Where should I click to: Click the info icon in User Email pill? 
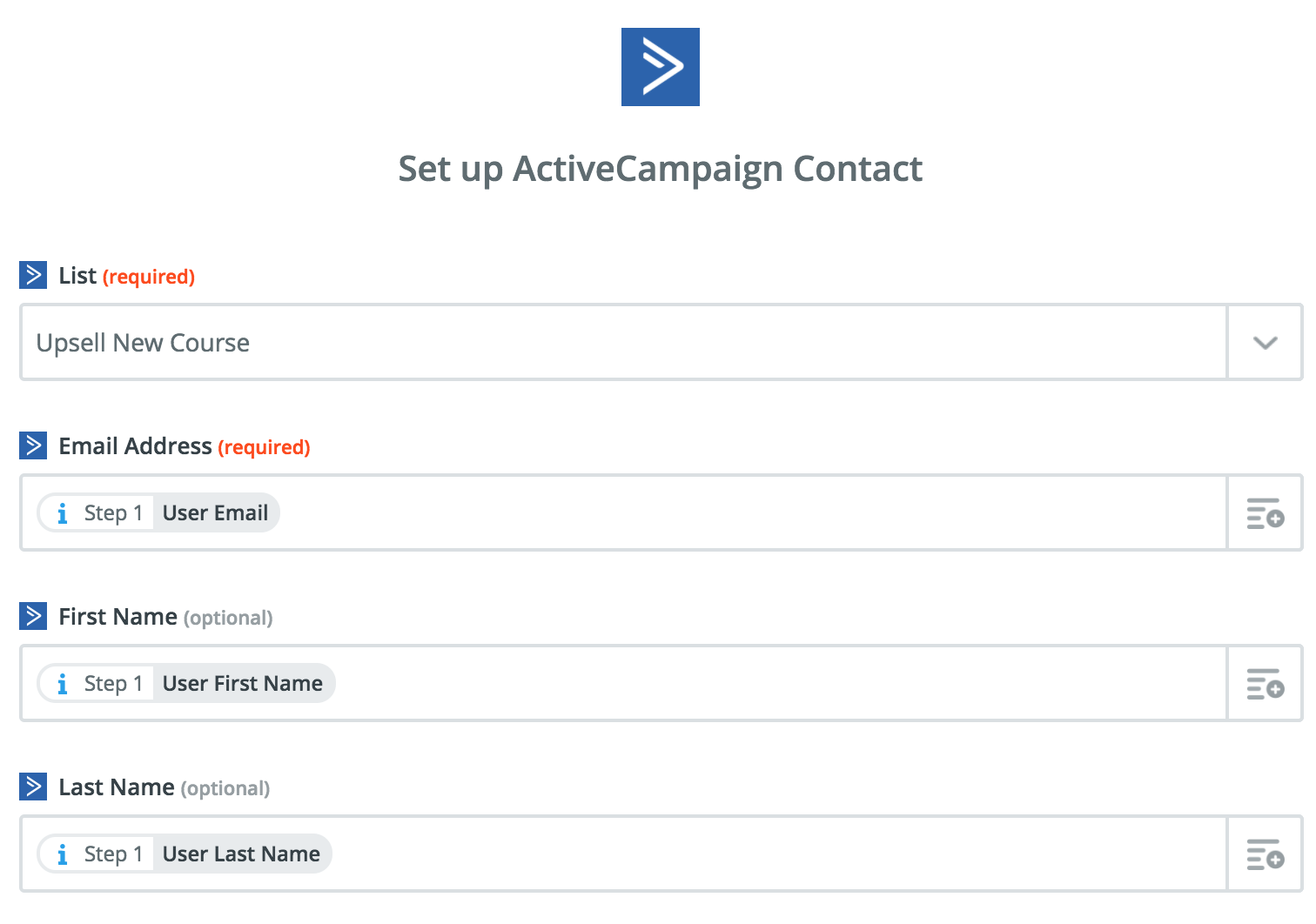pos(62,513)
